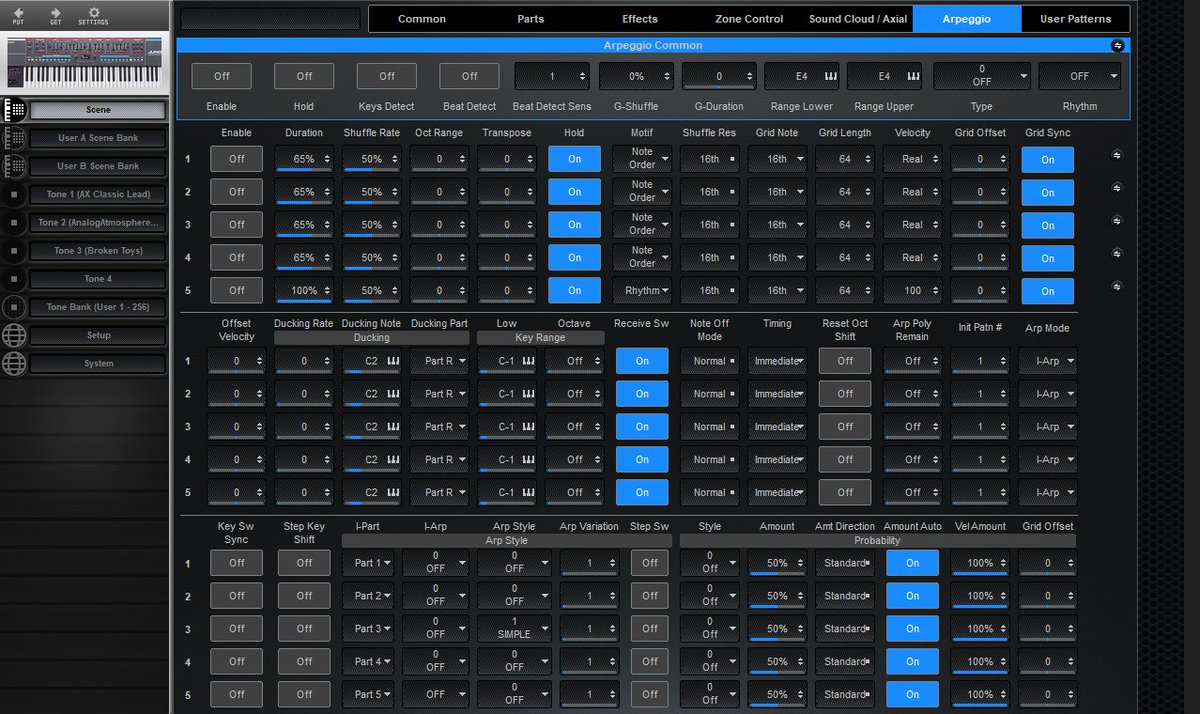Open keyboard picker on Range Lower E4
Image resolution: width=1200 pixels, height=714 pixels.
(x=829, y=76)
